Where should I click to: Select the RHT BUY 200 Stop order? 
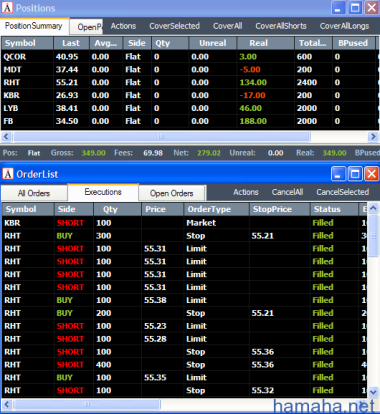point(184,313)
